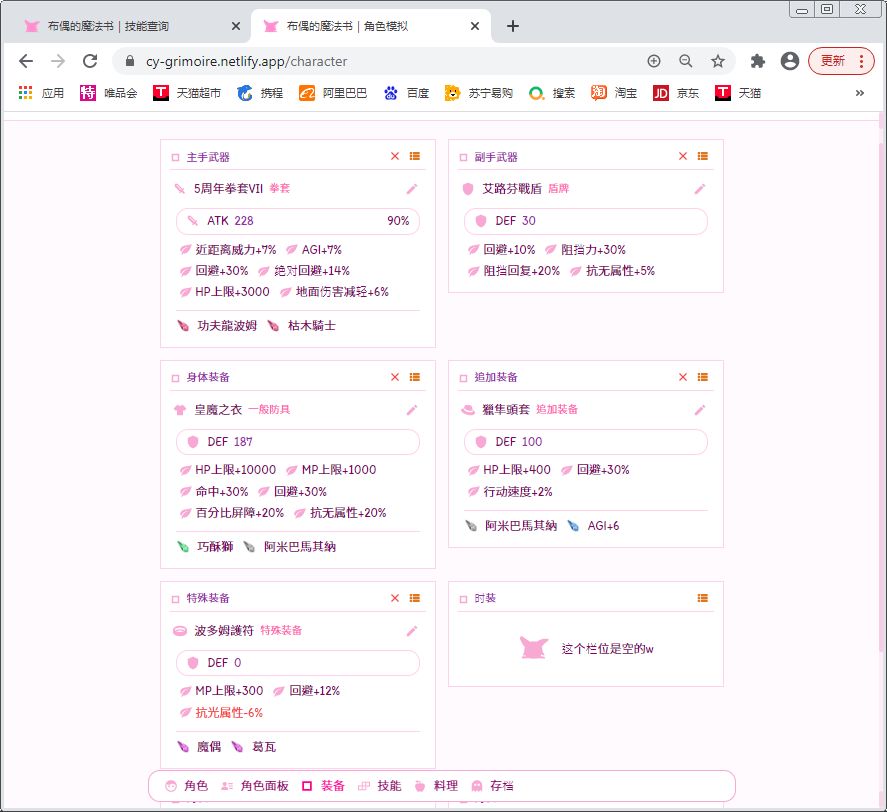This screenshot has width=887, height=812.
Task: Open the 角色面板 section in bottom navigation
Action: [x=255, y=786]
